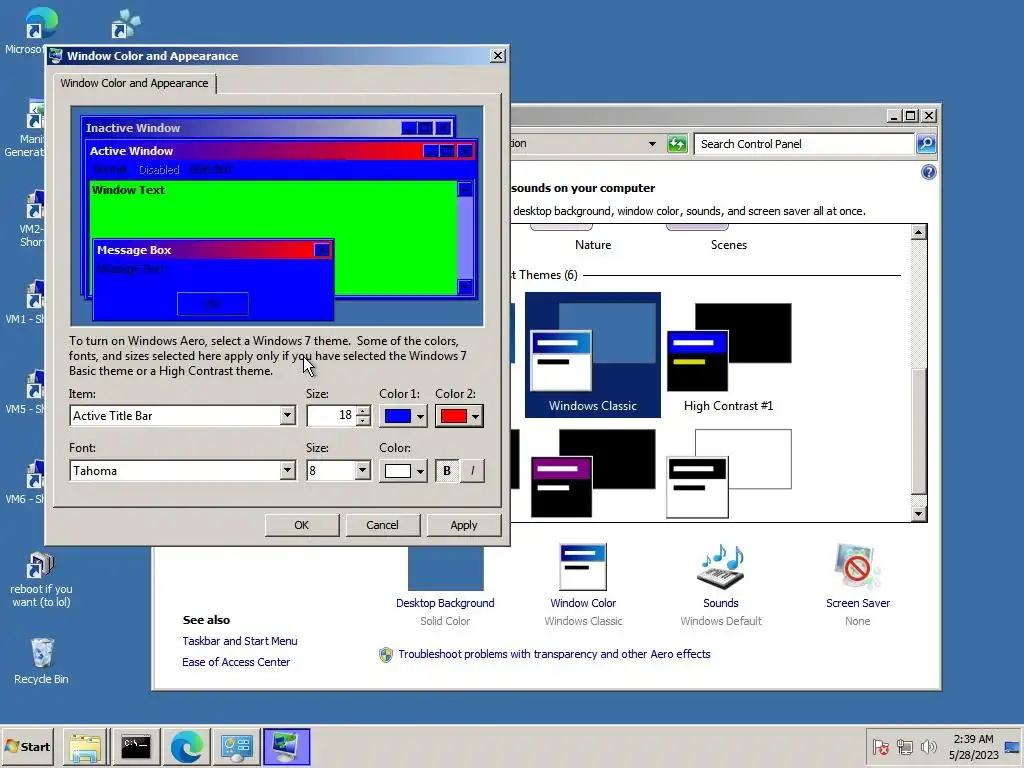This screenshot has height=768, width=1024.
Task: Select the Windows Classic theme thumbnail
Action: point(592,355)
